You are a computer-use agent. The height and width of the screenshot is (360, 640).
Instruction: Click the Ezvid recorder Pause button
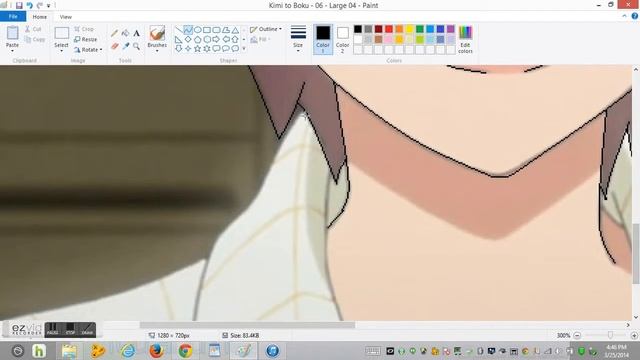tap(52, 329)
